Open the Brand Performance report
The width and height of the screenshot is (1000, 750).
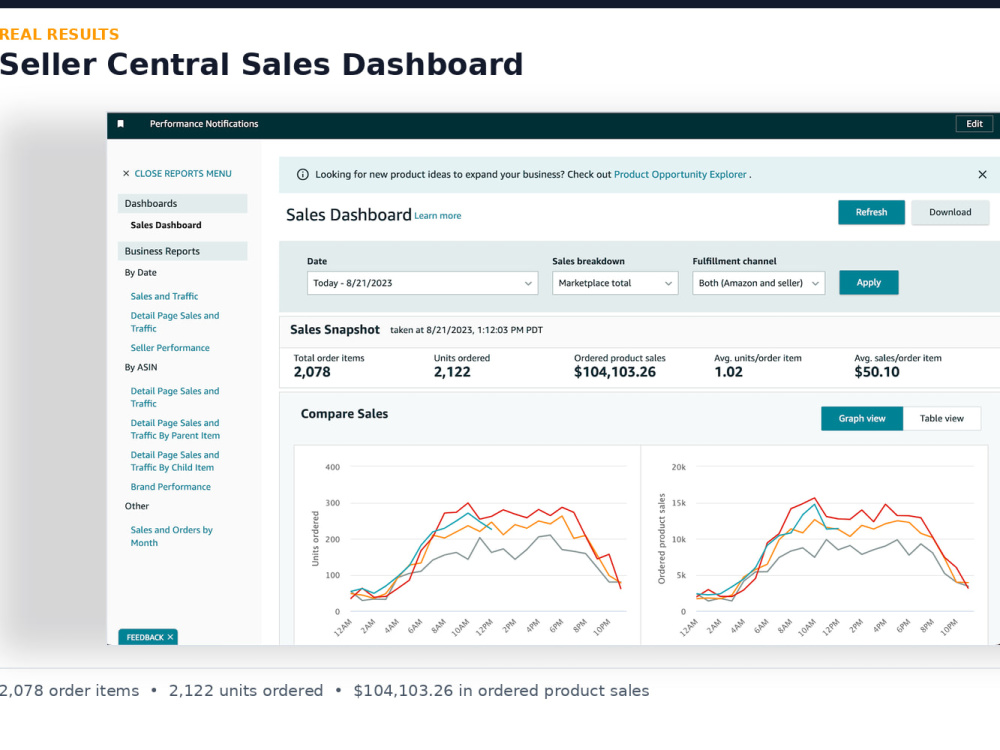pyautogui.click(x=170, y=487)
